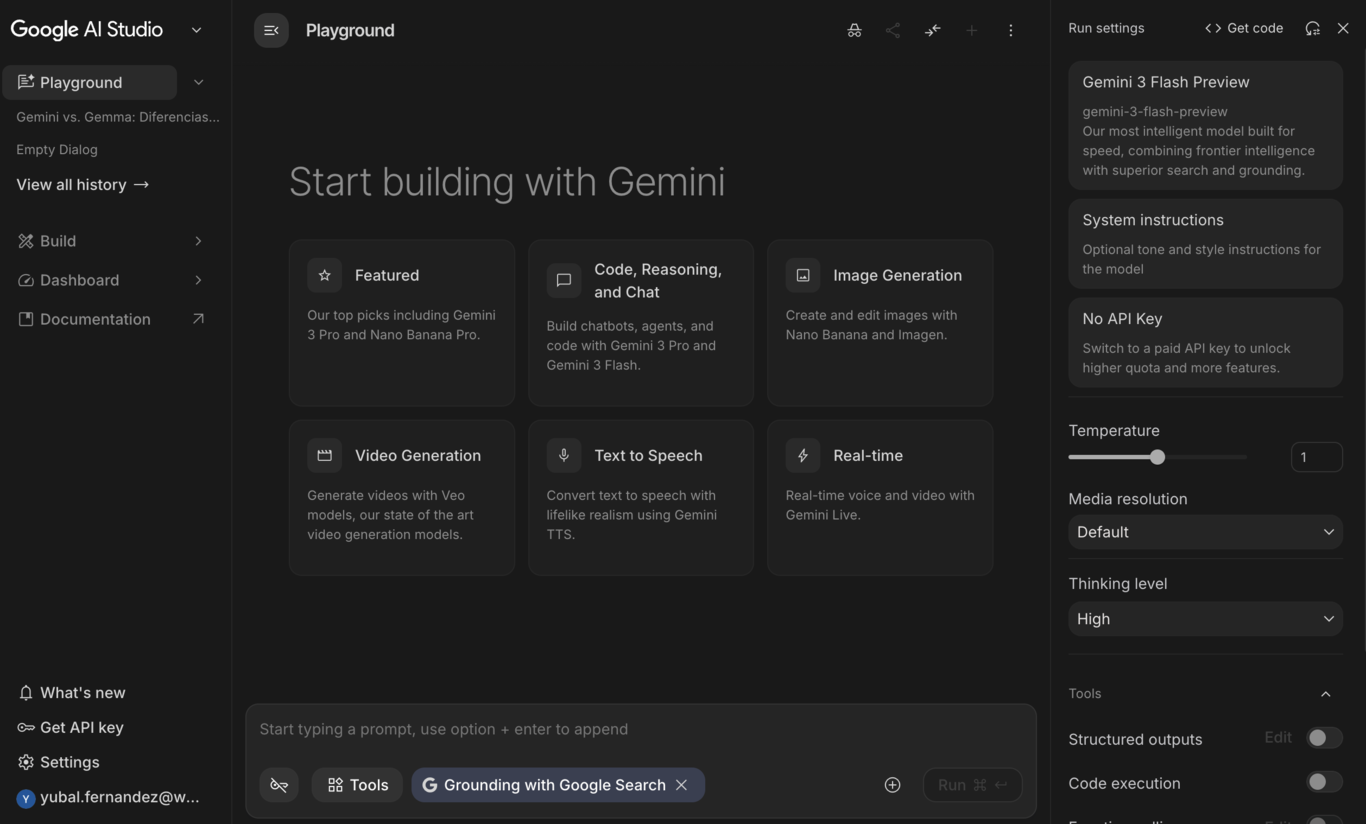Open the Thinking level High dropdown
The height and width of the screenshot is (824, 1366).
tap(1205, 619)
